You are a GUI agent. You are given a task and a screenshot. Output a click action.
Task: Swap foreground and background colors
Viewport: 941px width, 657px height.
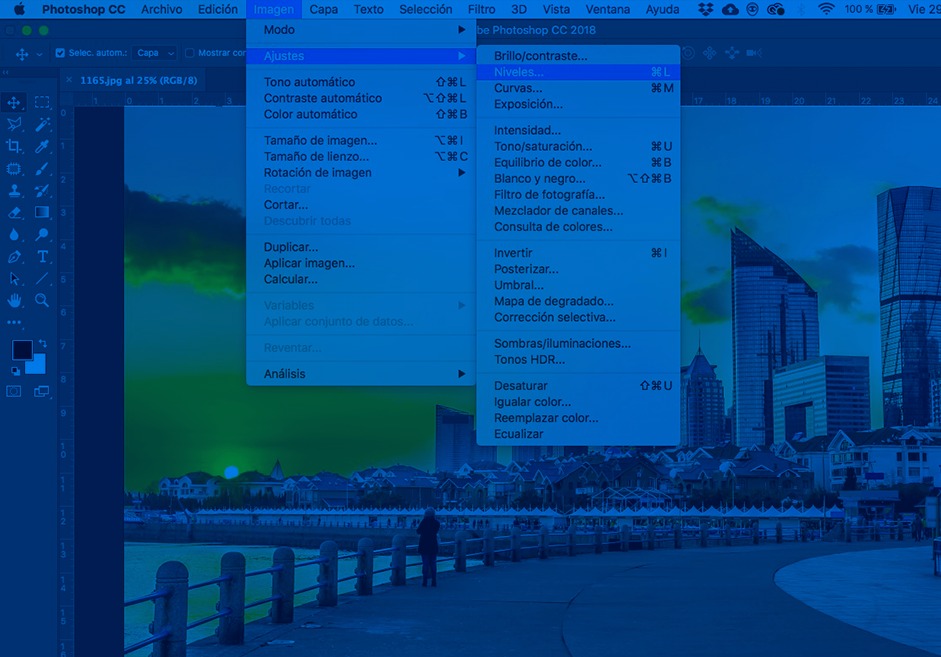pyautogui.click(x=43, y=343)
